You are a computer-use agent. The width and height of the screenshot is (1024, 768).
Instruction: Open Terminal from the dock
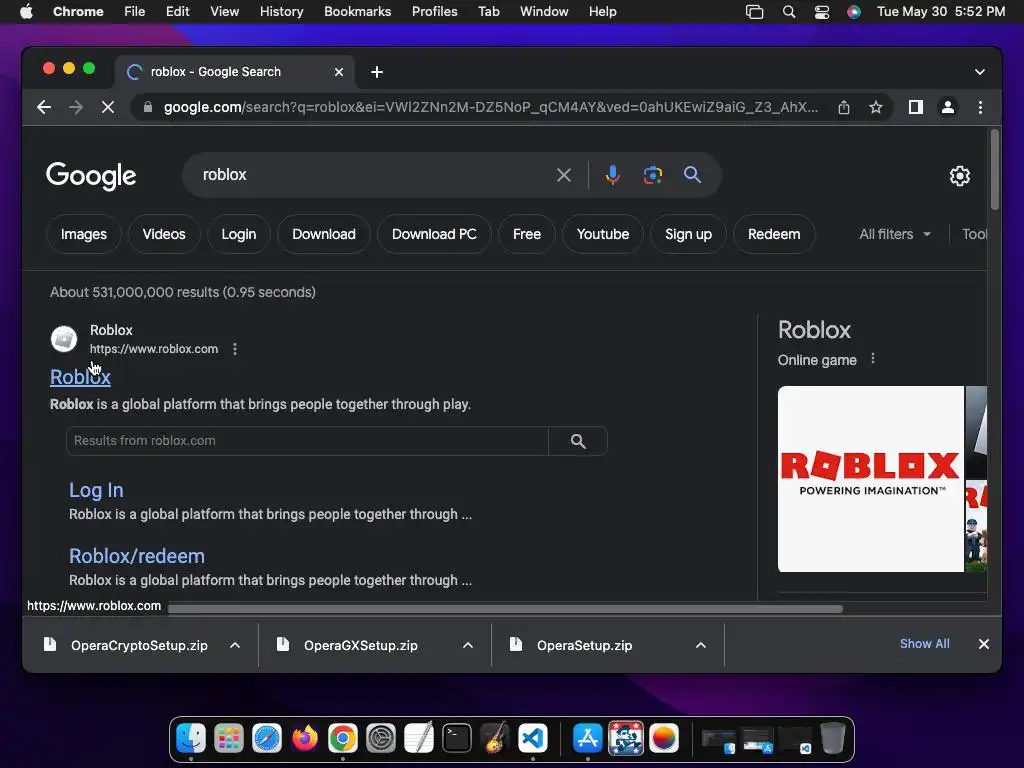pos(456,739)
